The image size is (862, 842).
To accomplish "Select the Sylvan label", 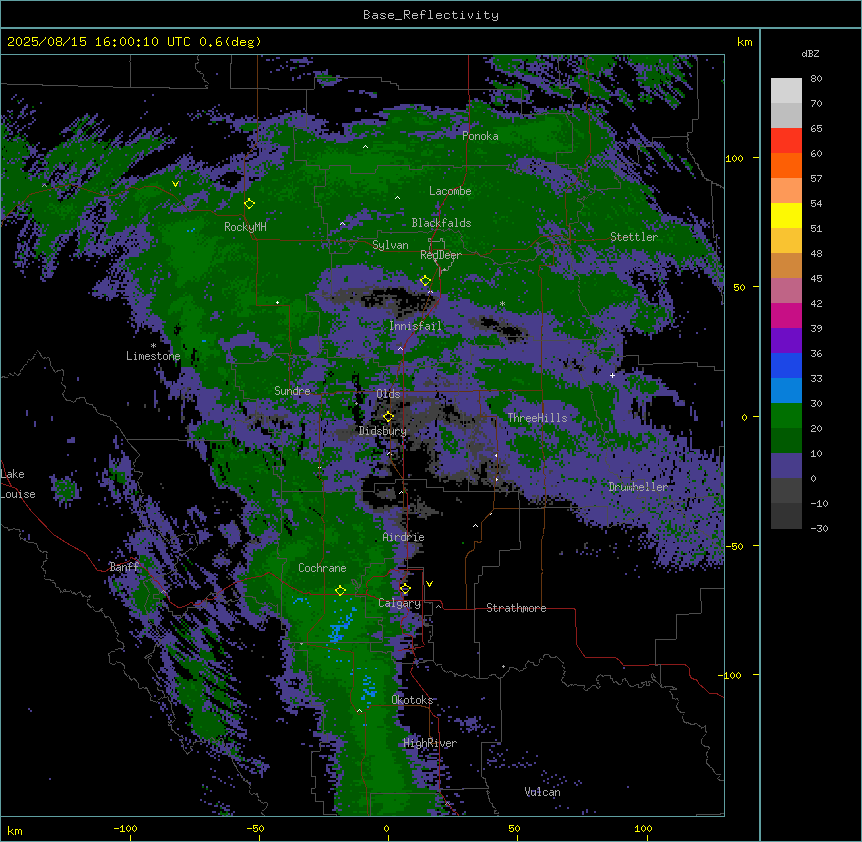I will (390, 245).
